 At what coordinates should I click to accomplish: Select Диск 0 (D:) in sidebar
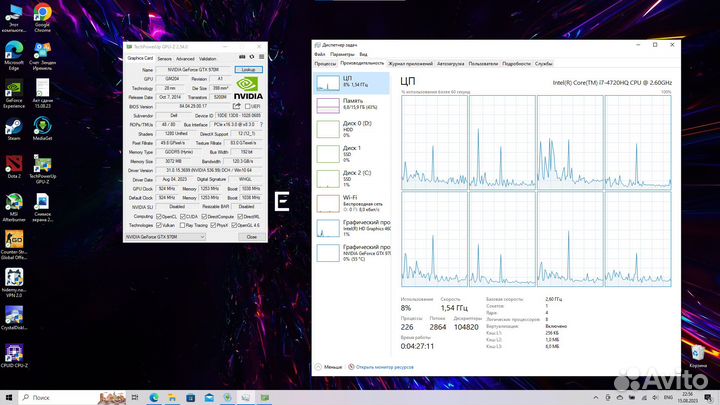(351, 129)
